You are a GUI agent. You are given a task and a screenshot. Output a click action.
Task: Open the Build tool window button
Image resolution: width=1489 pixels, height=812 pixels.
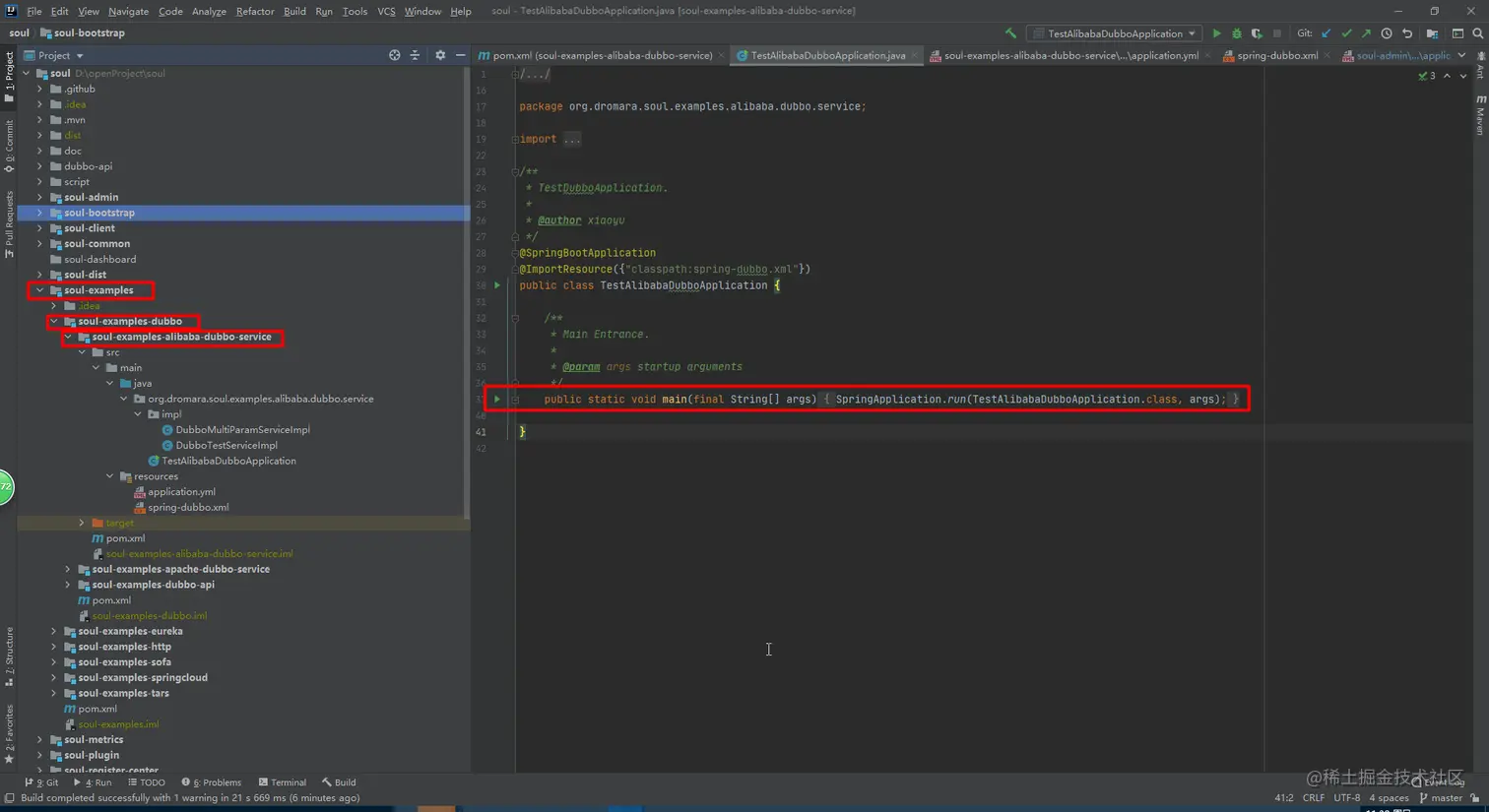tap(339, 782)
